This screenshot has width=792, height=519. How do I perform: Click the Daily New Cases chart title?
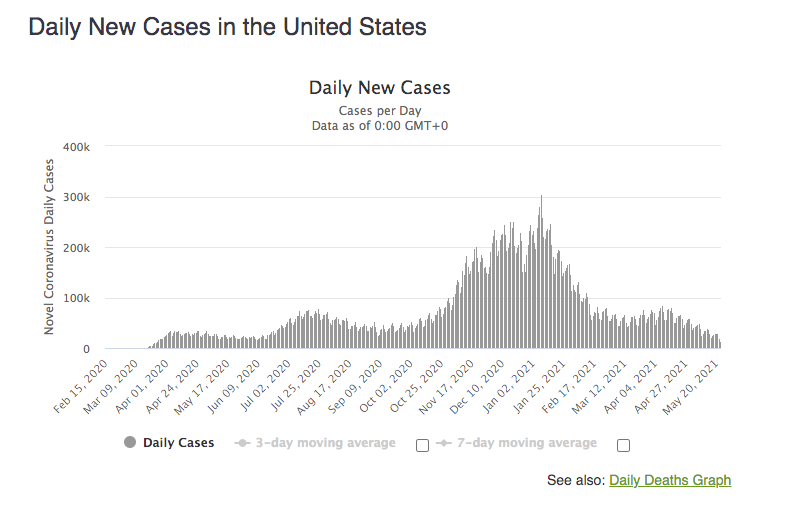coord(379,88)
